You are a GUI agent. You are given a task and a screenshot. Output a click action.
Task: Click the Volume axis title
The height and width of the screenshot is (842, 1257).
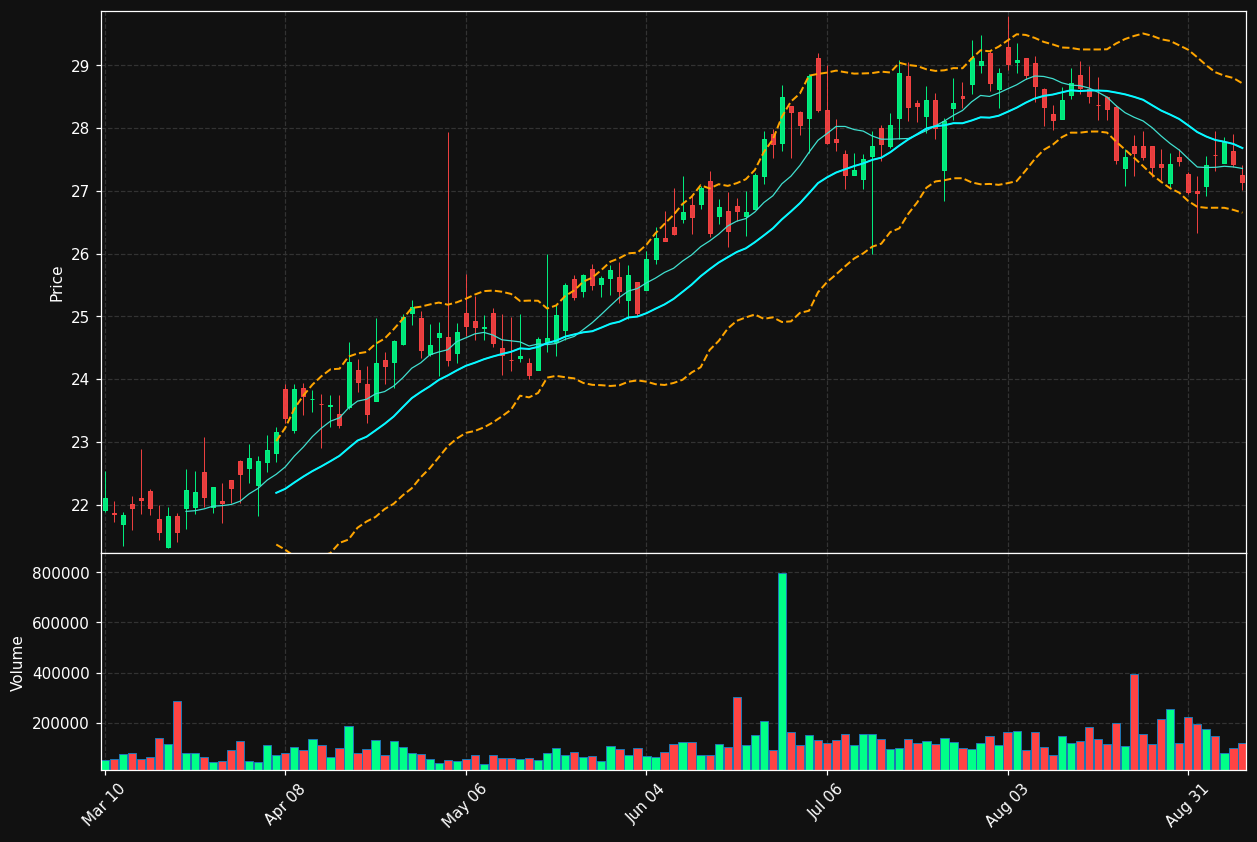[x=18, y=663]
